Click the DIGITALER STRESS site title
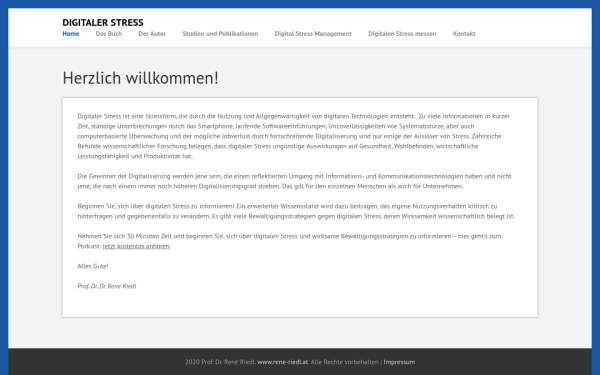Viewport: 600px width, 375px height. coord(103,23)
